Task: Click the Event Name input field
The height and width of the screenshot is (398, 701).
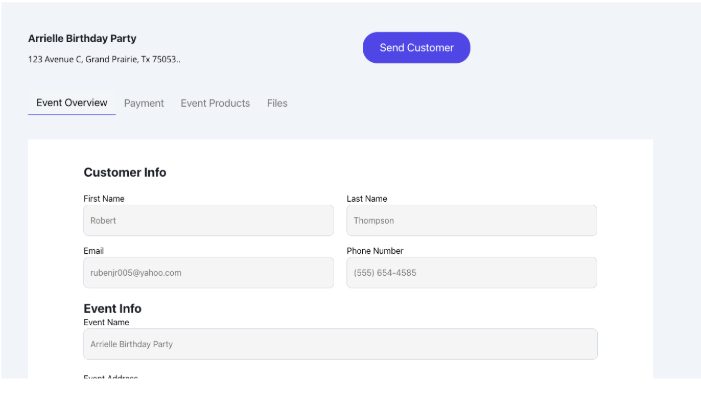Action: coord(340,344)
